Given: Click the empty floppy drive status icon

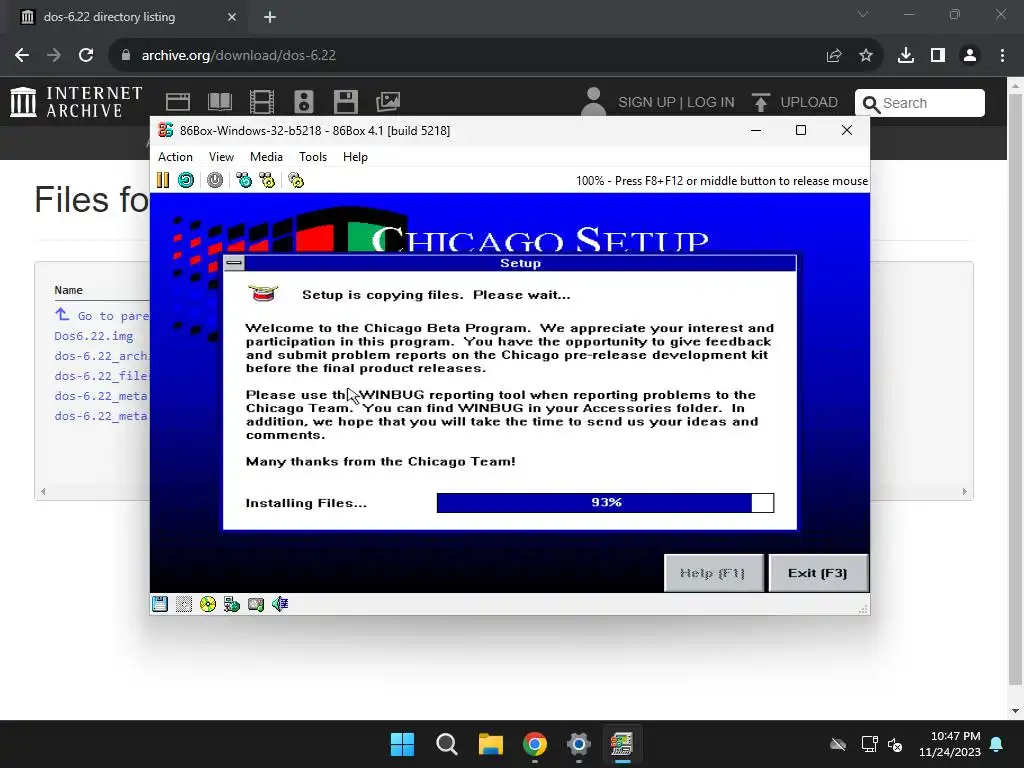Looking at the screenshot, I should point(184,604).
